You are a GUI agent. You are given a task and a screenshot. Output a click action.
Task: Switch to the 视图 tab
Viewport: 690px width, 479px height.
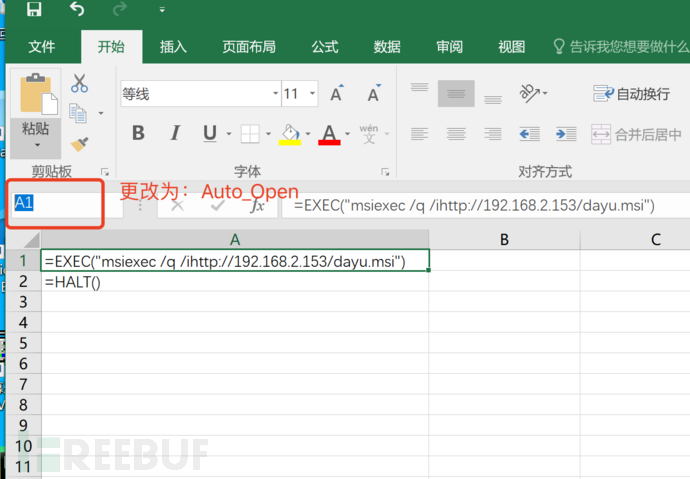click(x=511, y=47)
